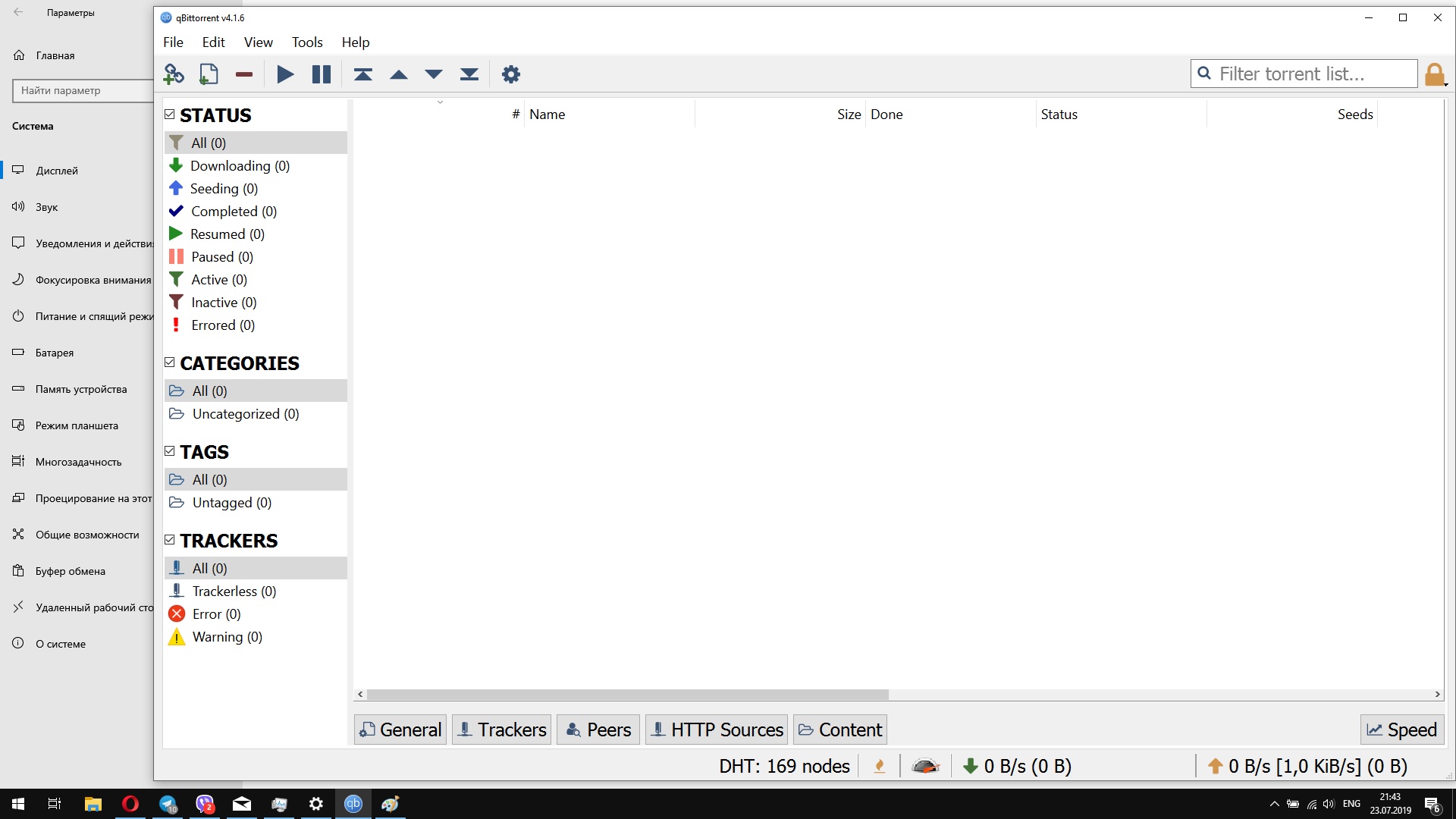This screenshot has height=819, width=1456.
Task: Lock the qBittorrent interface
Action: 1435,74
